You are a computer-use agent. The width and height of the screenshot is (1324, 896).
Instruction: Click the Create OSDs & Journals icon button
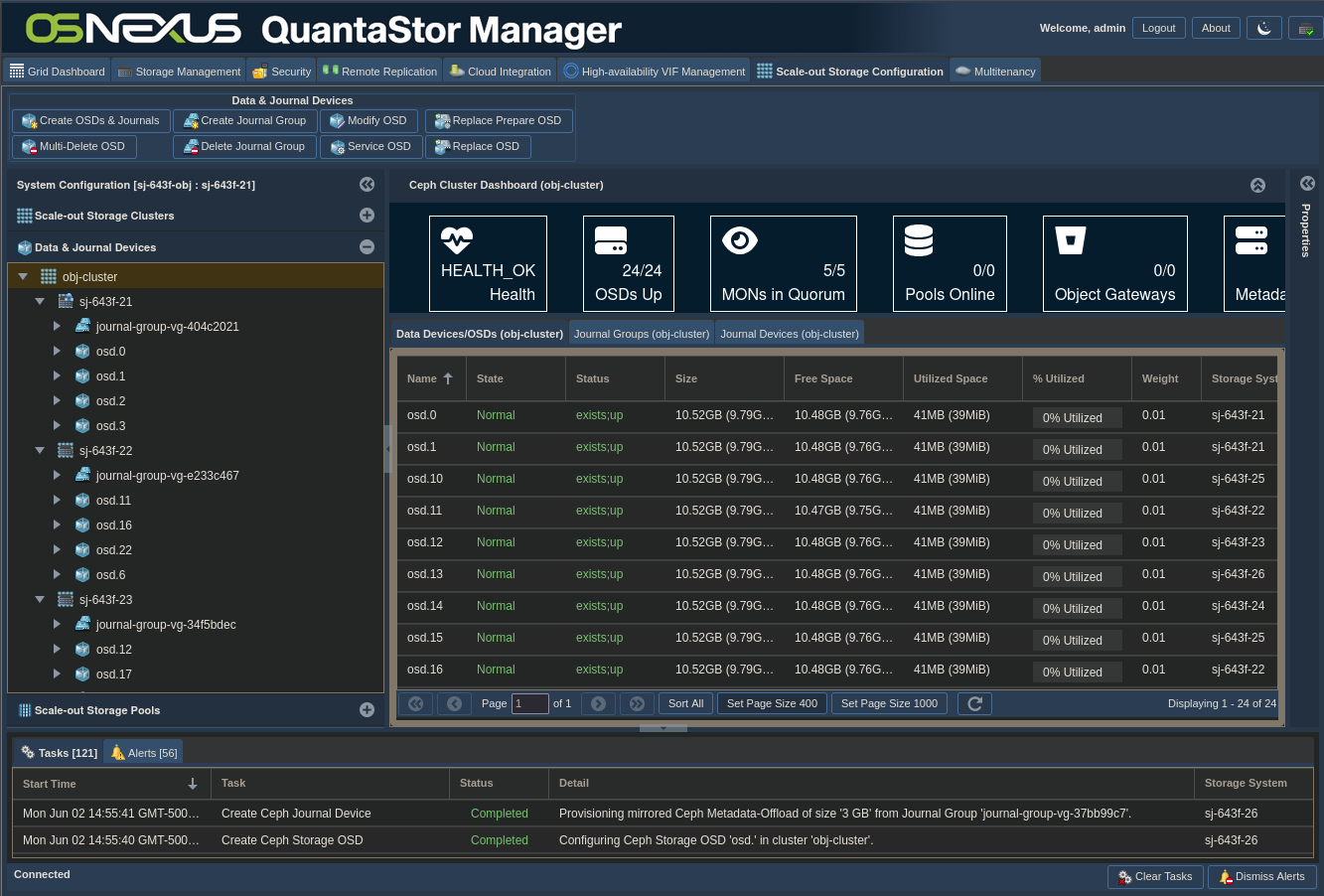30,121
